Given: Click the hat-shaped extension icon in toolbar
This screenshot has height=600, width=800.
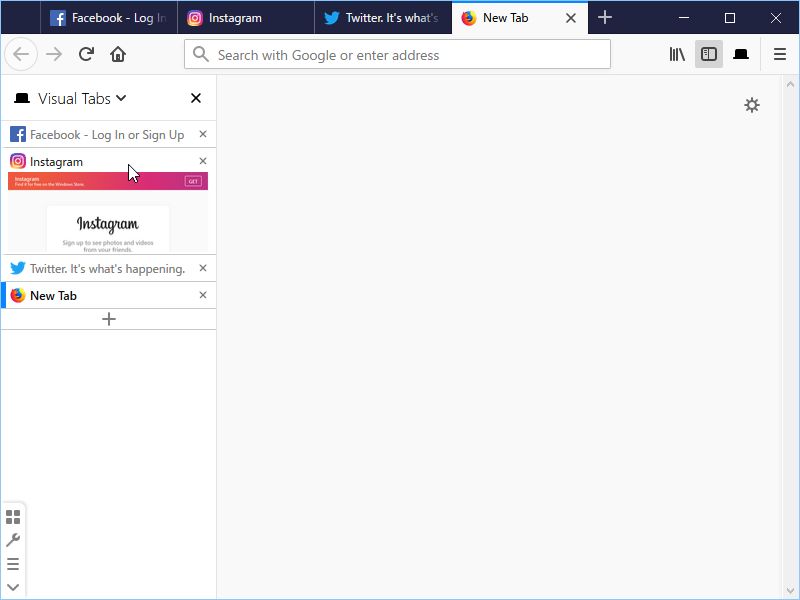Looking at the screenshot, I should tap(741, 54).
